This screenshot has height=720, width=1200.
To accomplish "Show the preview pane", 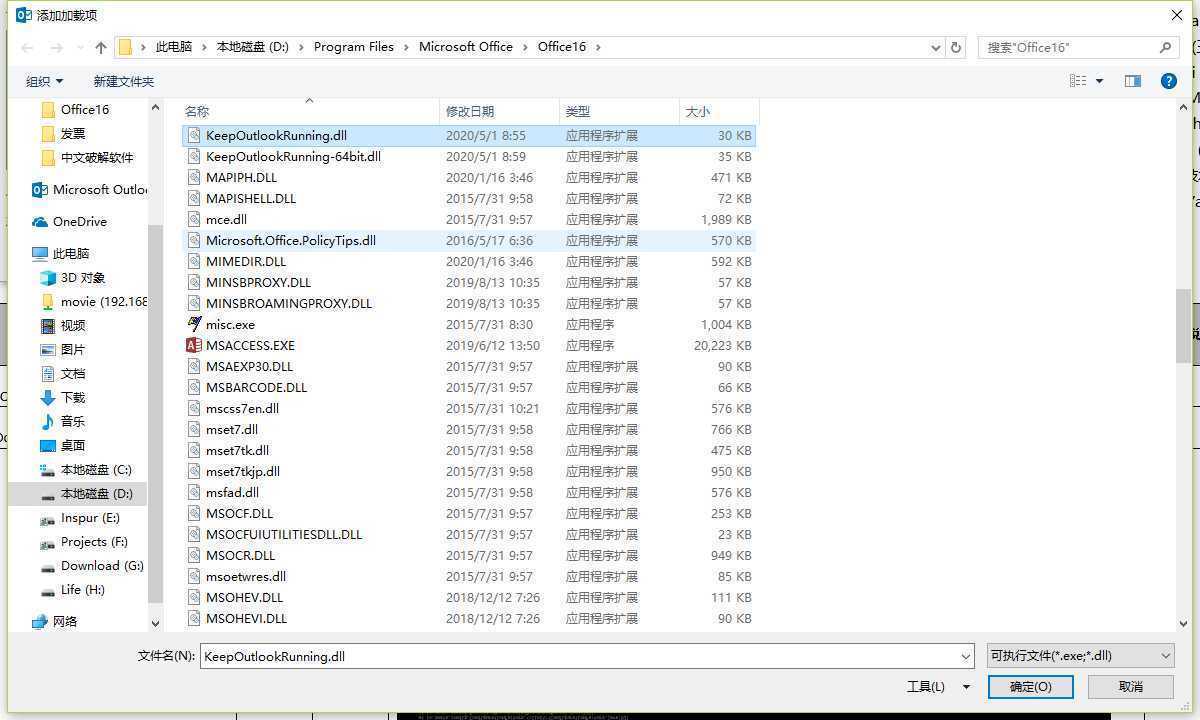I will coord(1133,81).
